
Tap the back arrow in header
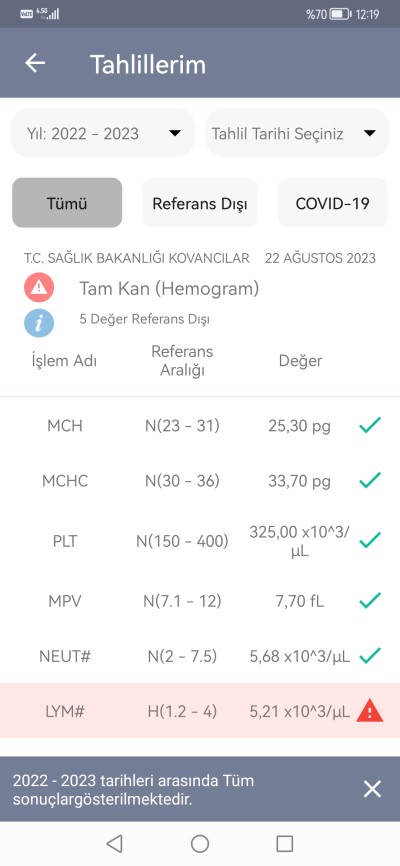point(35,64)
